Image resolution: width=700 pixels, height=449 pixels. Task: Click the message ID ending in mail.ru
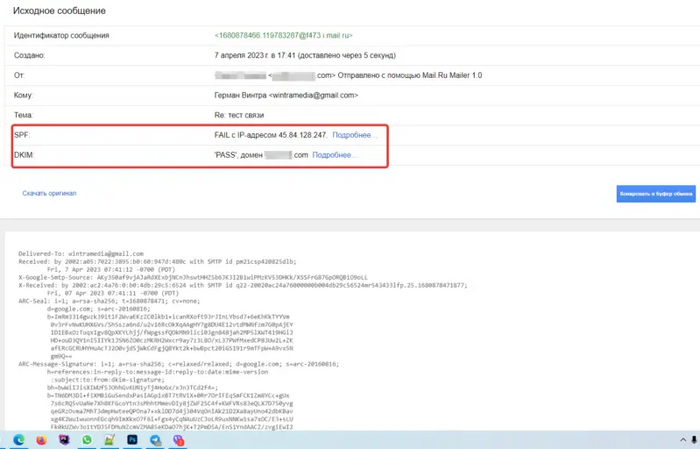point(283,35)
